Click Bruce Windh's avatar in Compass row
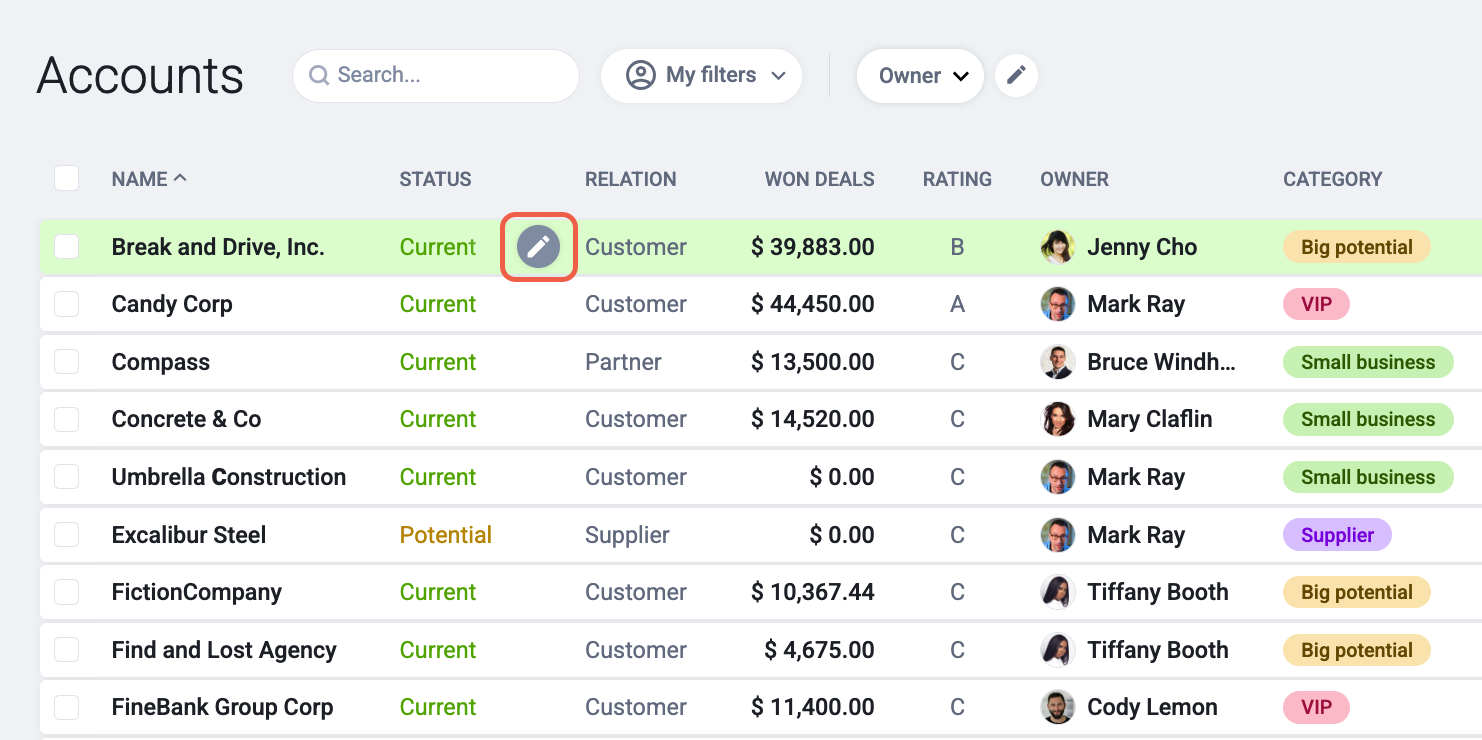 click(x=1057, y=362)
